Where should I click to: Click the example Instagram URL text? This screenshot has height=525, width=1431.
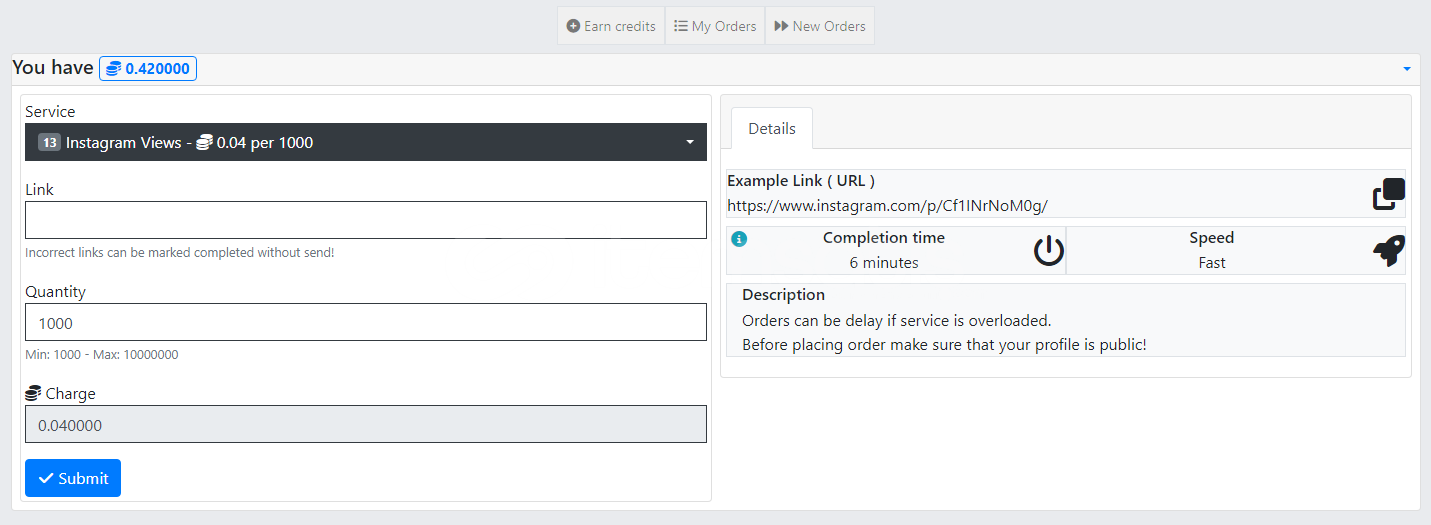tap(887, 206)
